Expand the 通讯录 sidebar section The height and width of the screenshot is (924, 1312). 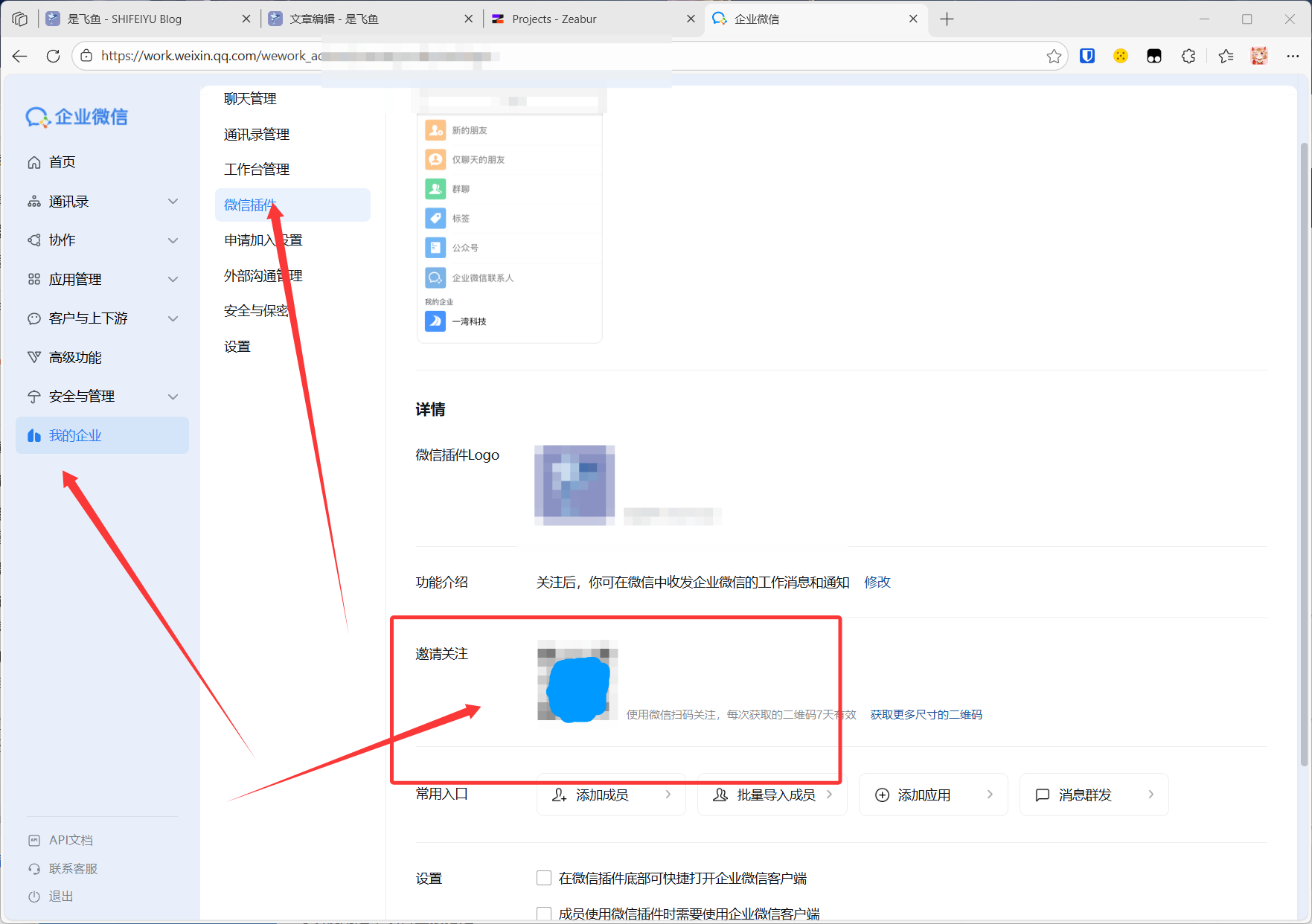(x=173, y=202)
